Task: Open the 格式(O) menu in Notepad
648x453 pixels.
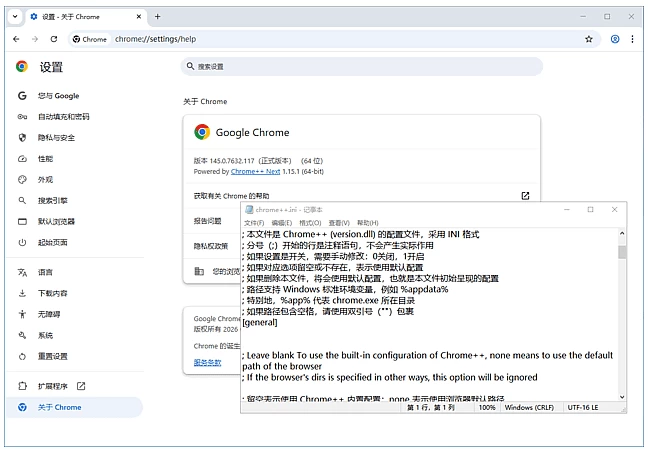Action: click(310, 222)
